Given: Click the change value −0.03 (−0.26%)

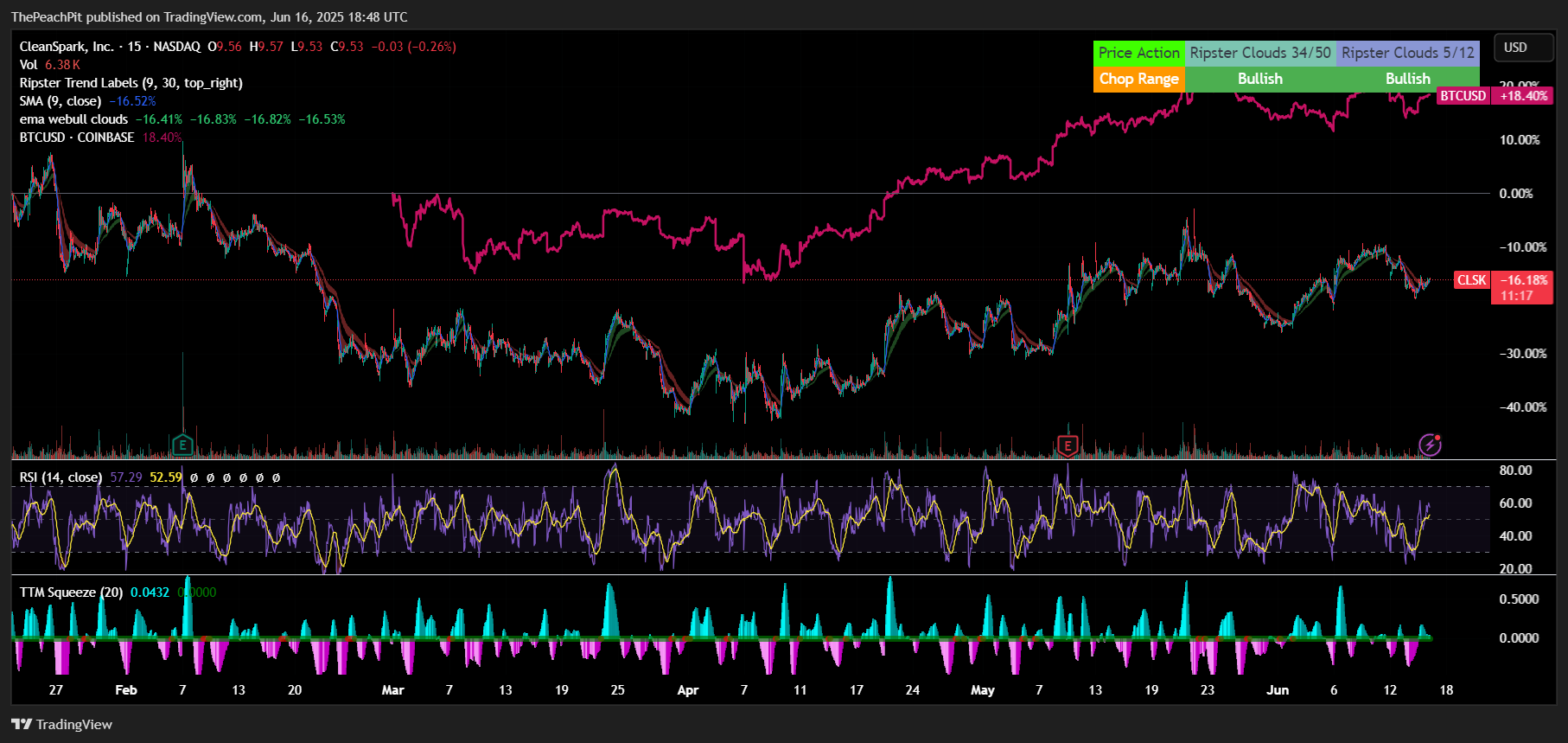Looking at the screenshot, I should coord(414,47).
